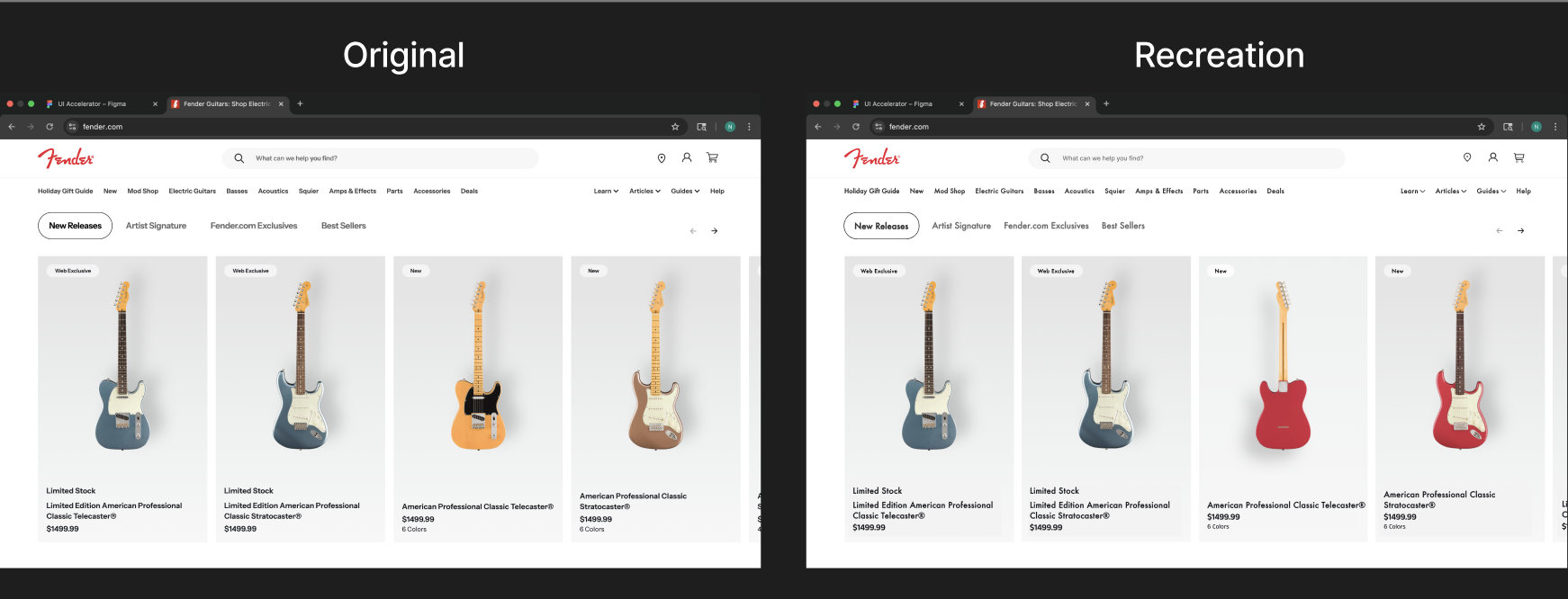Select New Releases tab in Original page
Viewport: 1568px width, 599px height.
(75, 226)
